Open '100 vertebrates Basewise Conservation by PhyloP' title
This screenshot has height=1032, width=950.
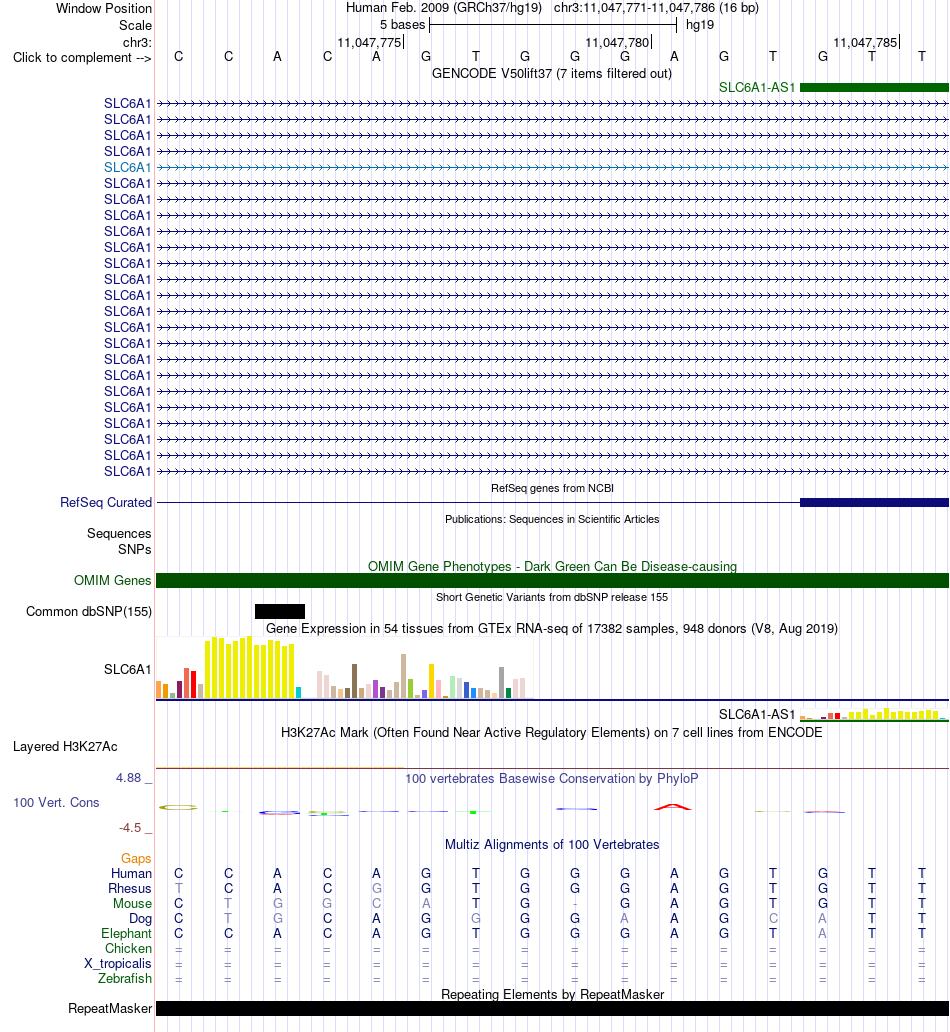click(x=552, y=779)
